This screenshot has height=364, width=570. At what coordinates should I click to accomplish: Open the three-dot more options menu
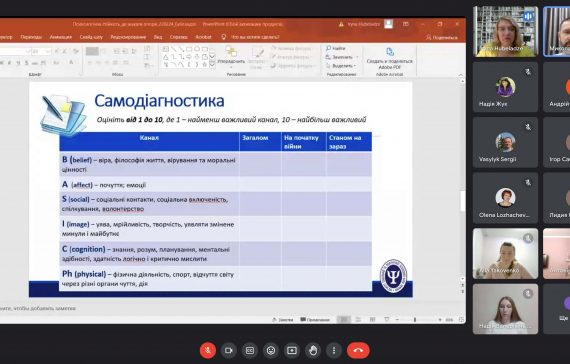pos(334,351)
